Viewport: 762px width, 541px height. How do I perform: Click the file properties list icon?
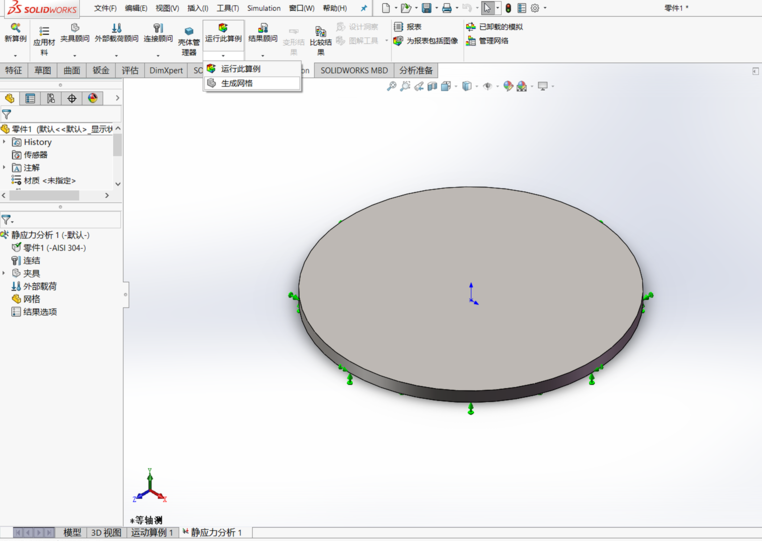[x=521, y=8]
